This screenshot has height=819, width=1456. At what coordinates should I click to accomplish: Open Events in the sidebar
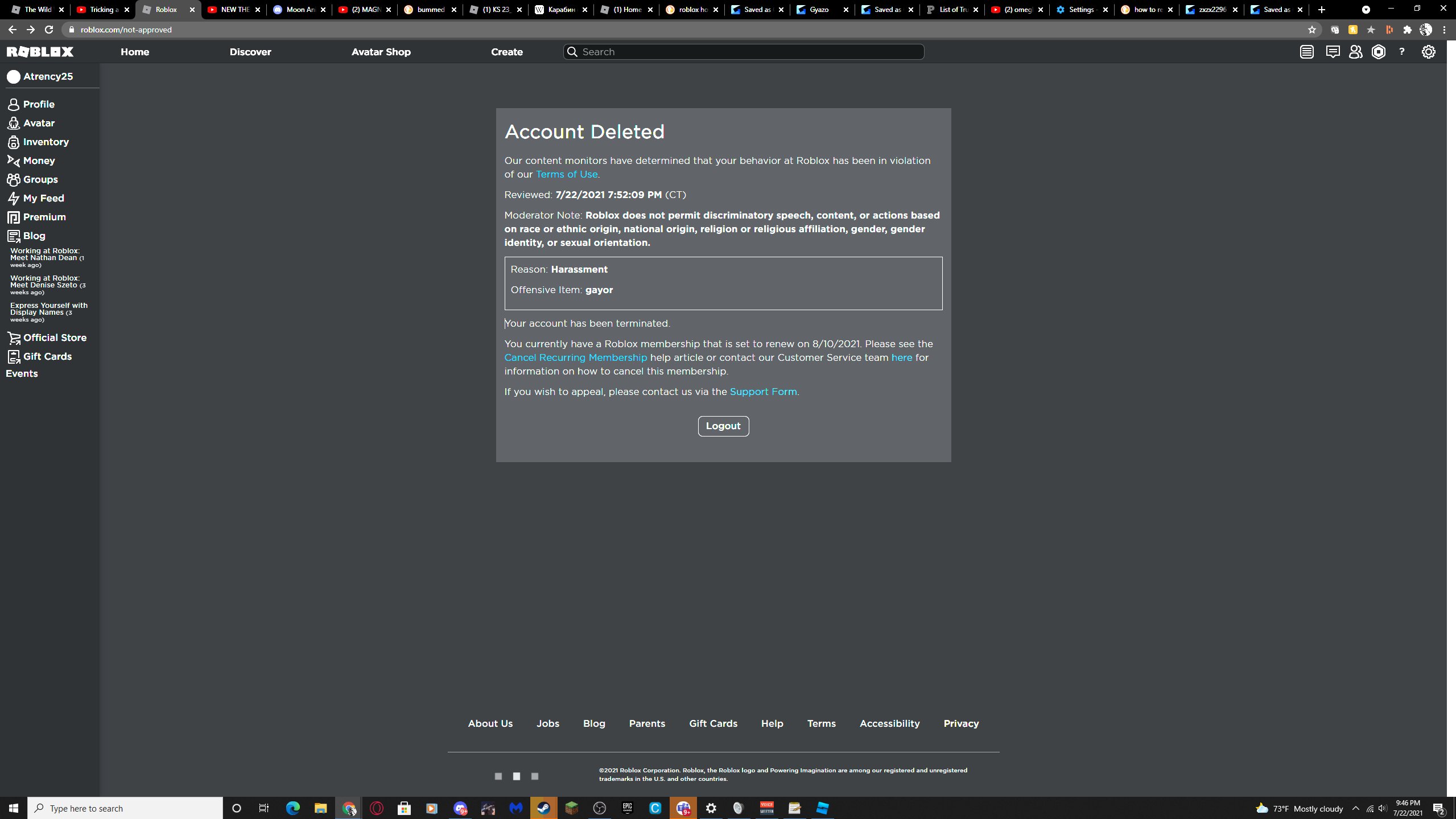[x=22, y=374]
